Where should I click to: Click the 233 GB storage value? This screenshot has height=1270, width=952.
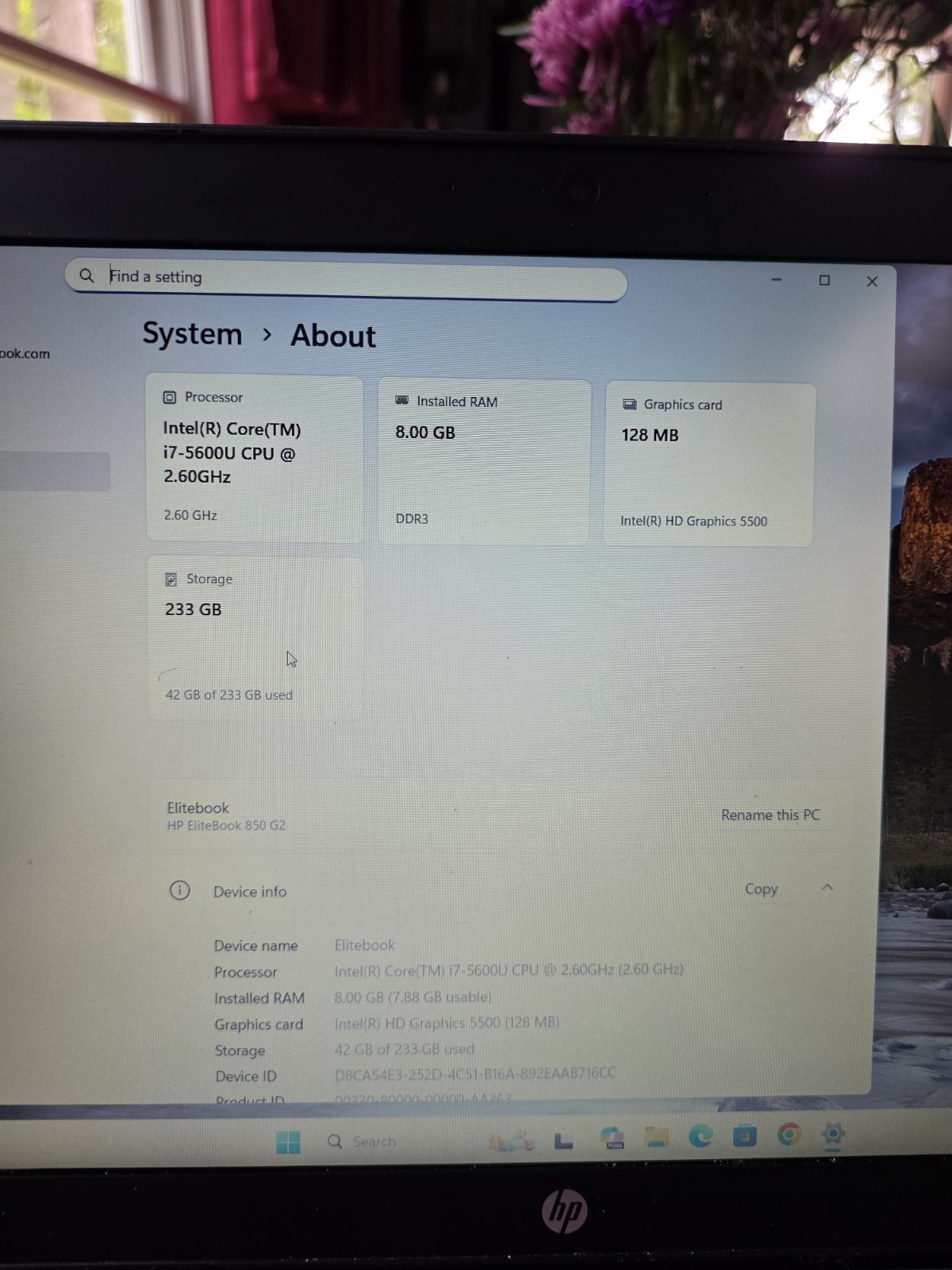coord(193,610)
